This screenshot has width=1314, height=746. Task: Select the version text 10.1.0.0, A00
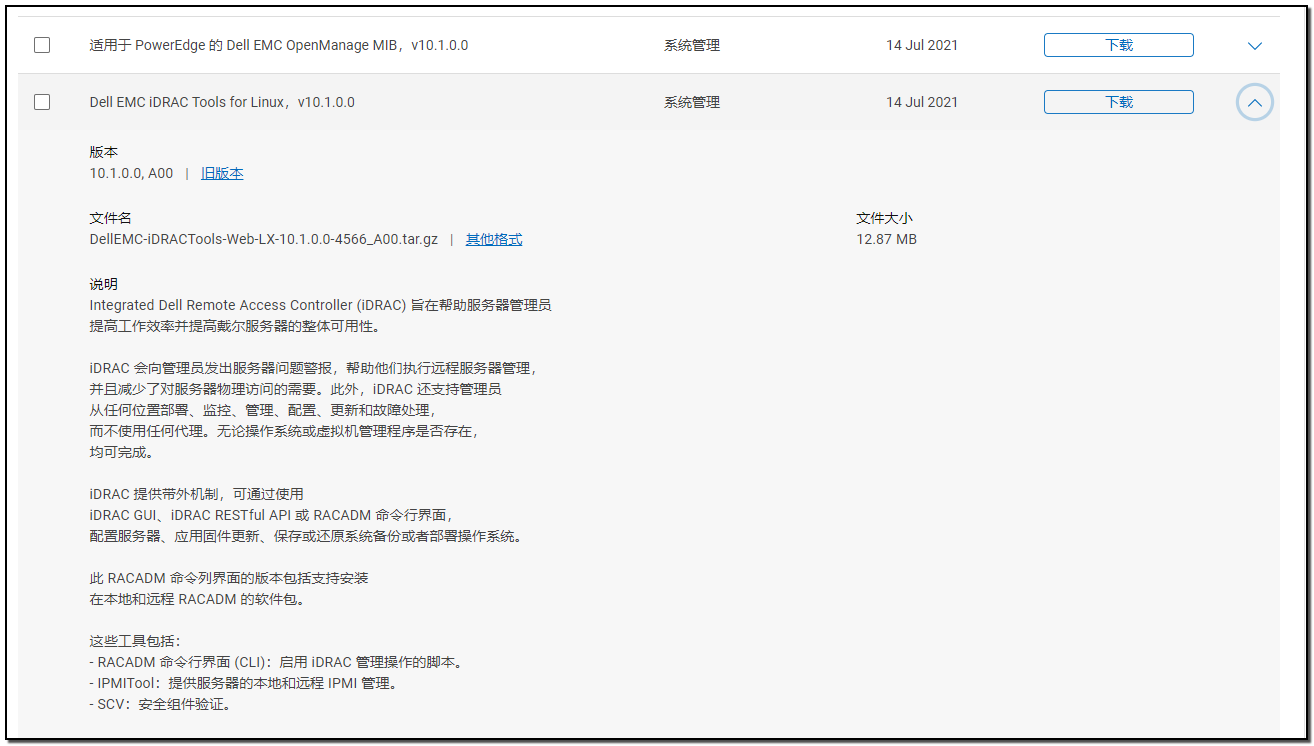(131, 173)
